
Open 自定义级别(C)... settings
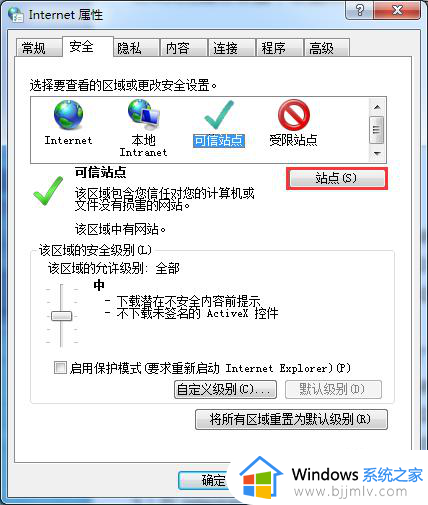[x=225, y=389]
